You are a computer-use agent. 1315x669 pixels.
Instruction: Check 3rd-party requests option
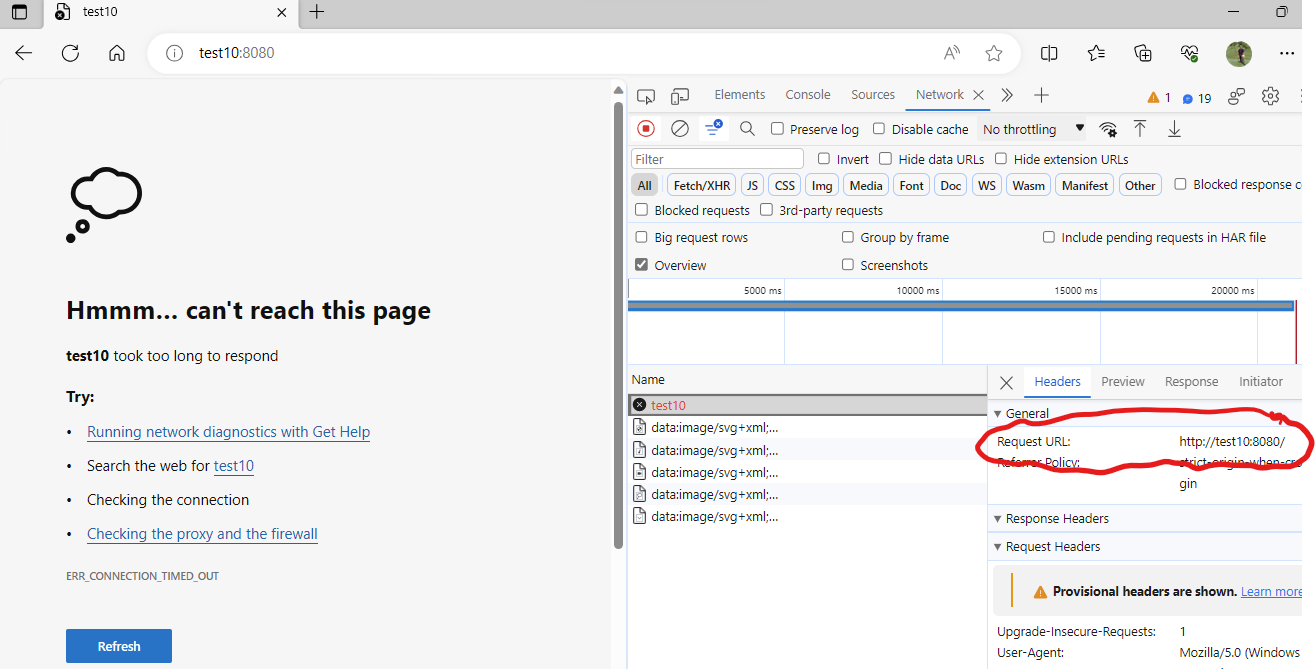pos(766,210)
